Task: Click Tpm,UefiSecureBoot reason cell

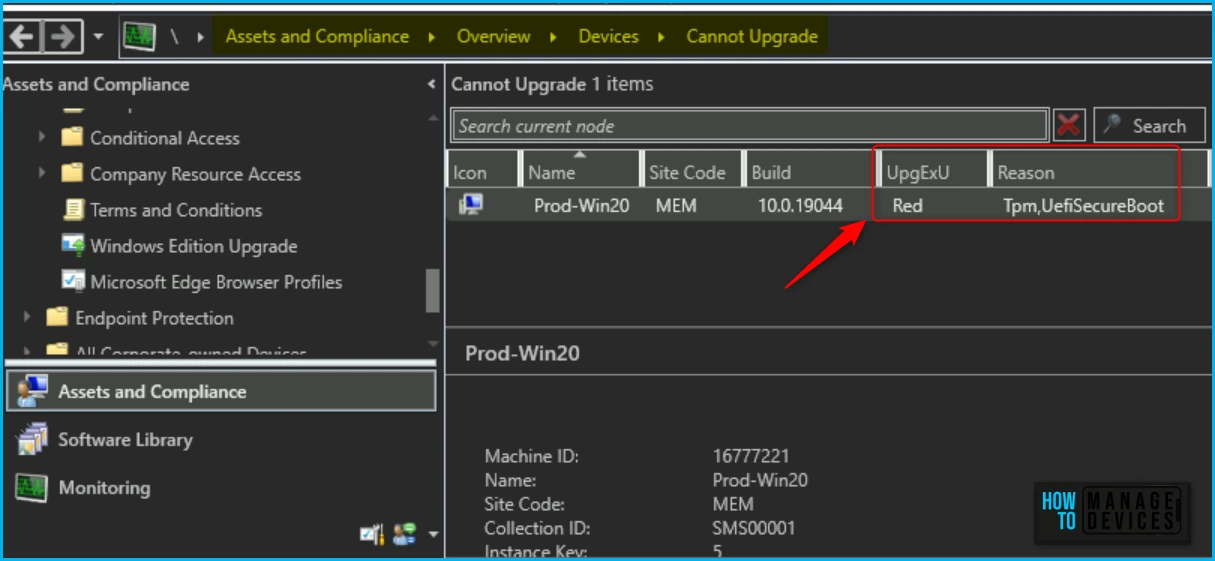Action: pos(1084,206)
